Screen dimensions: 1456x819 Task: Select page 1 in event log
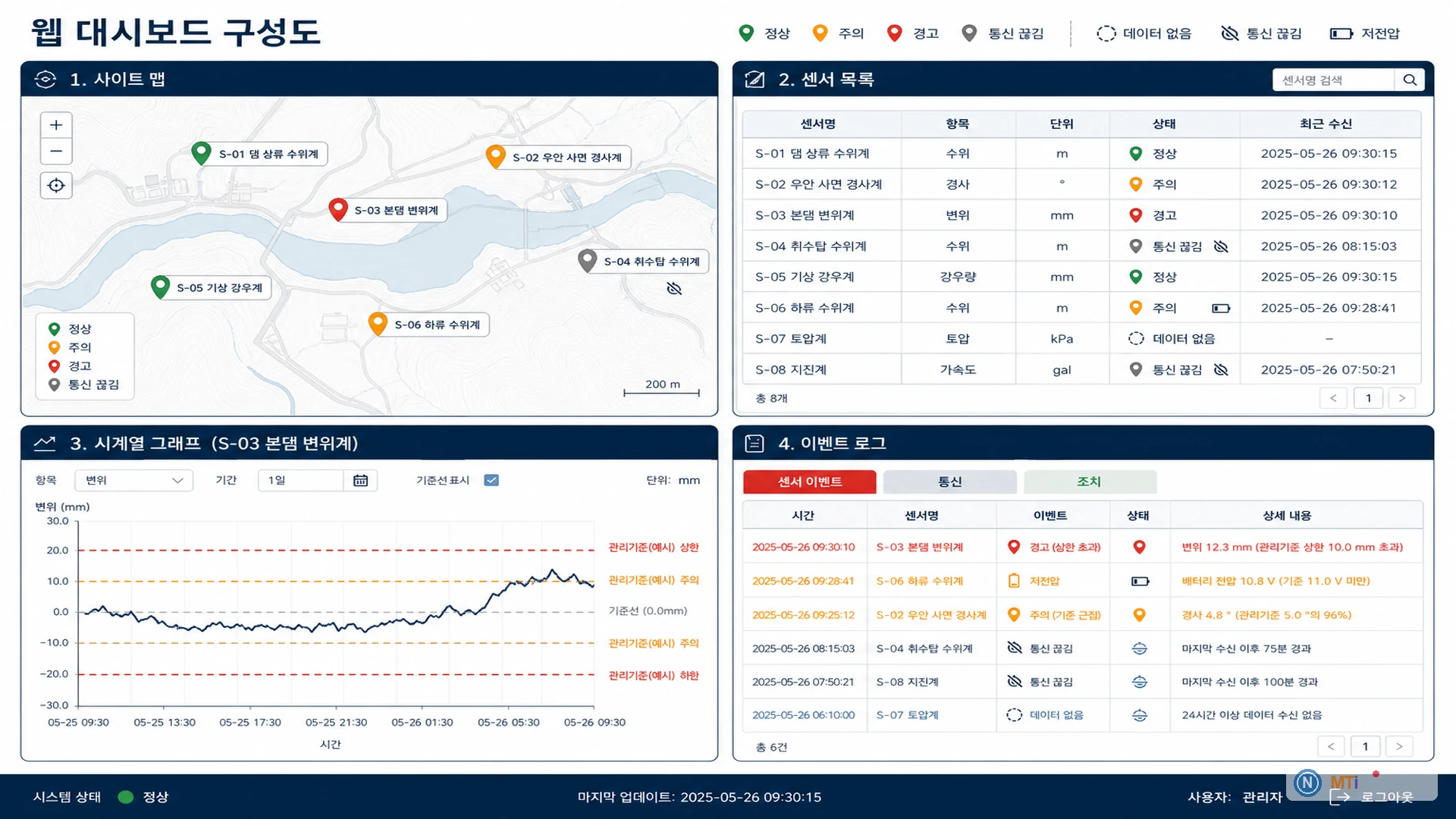point(1365,747)
